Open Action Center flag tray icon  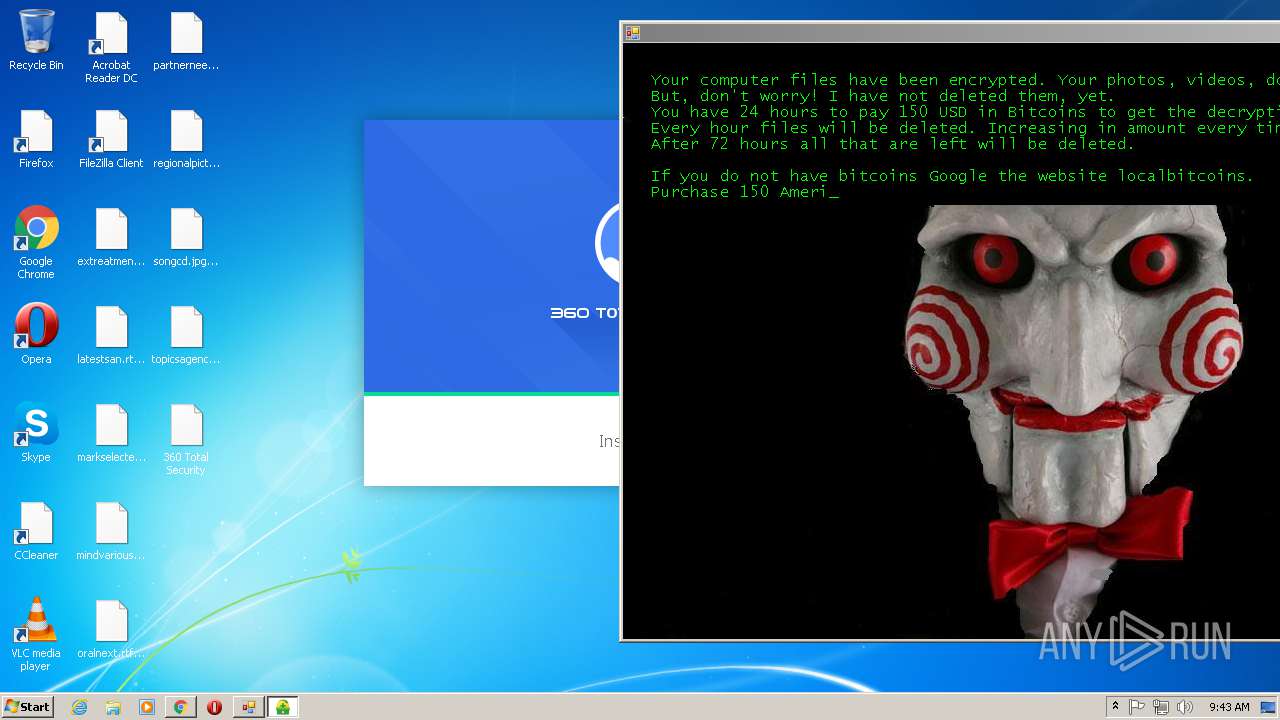1137,707
